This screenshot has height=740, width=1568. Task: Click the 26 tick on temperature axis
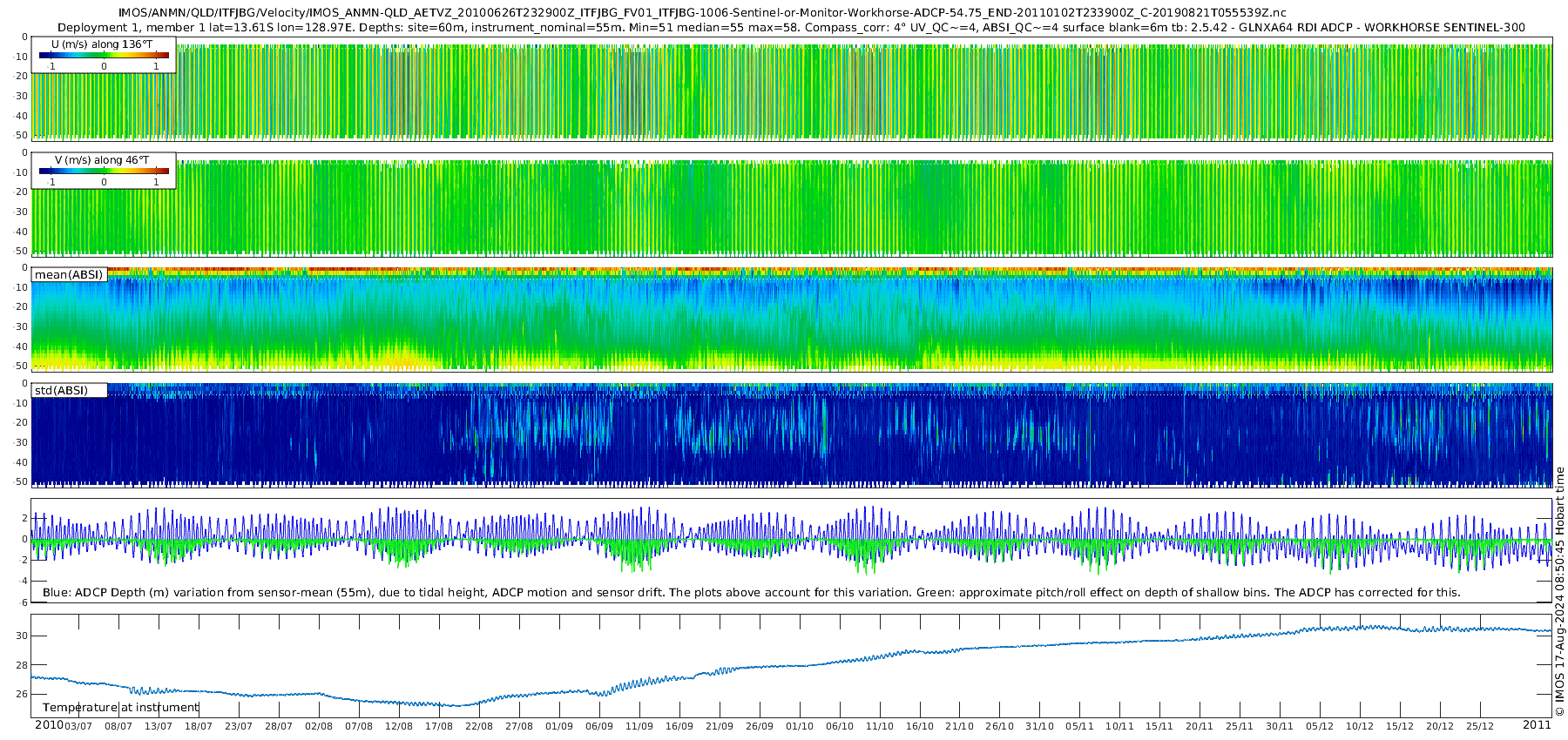pyautogui.click(x=22, y=695)
